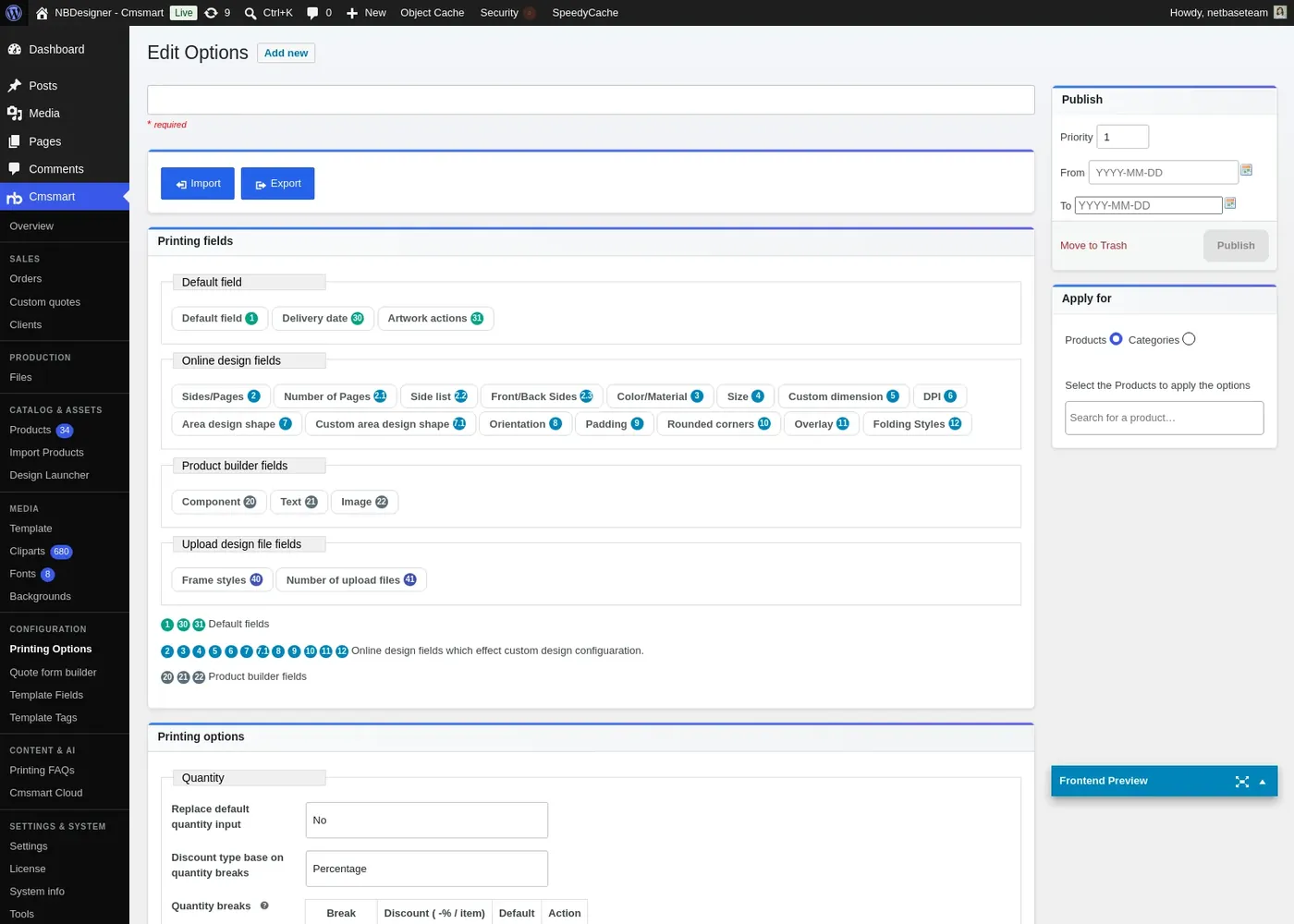
Task: Click the Search for a product field
Action: coord(1165,418)
